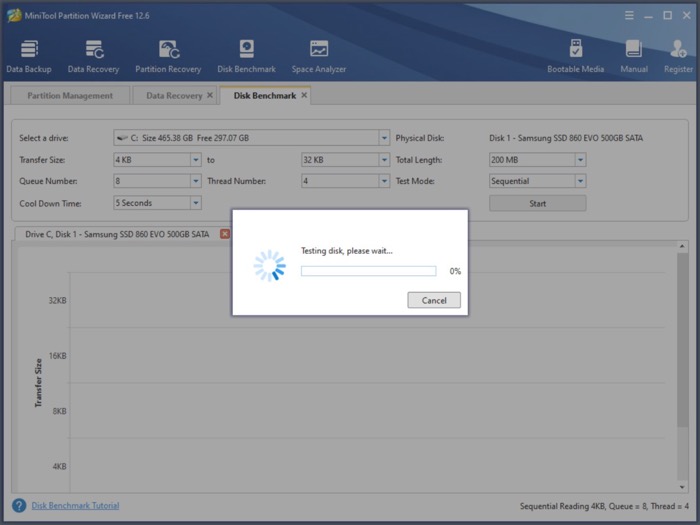The width and height of the screenshot is (700, 525).
Task: Switch to the Data Recovery tab
Action: [x=174, y=96]
